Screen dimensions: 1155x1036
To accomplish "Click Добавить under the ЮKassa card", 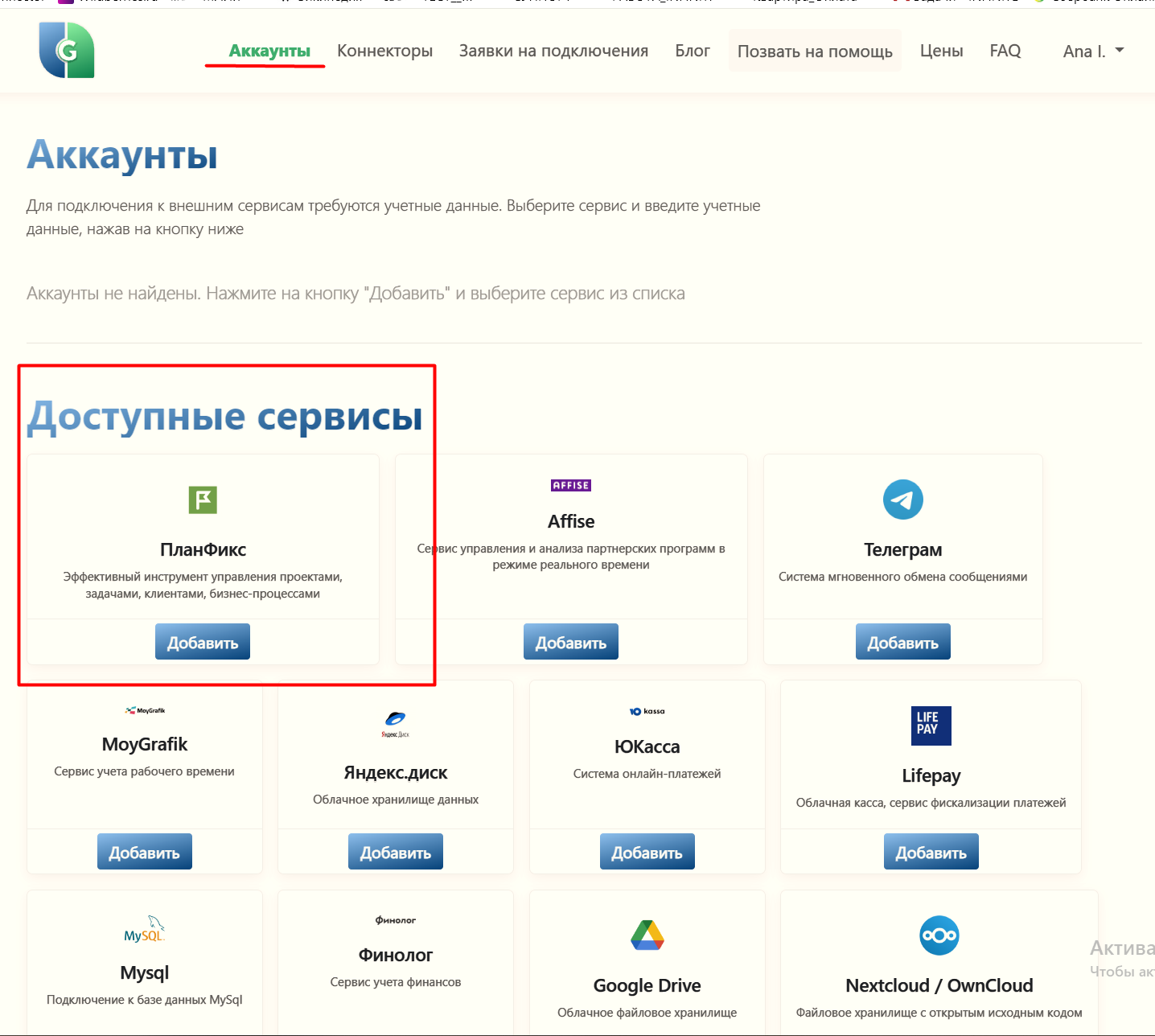I will [647, 852].
